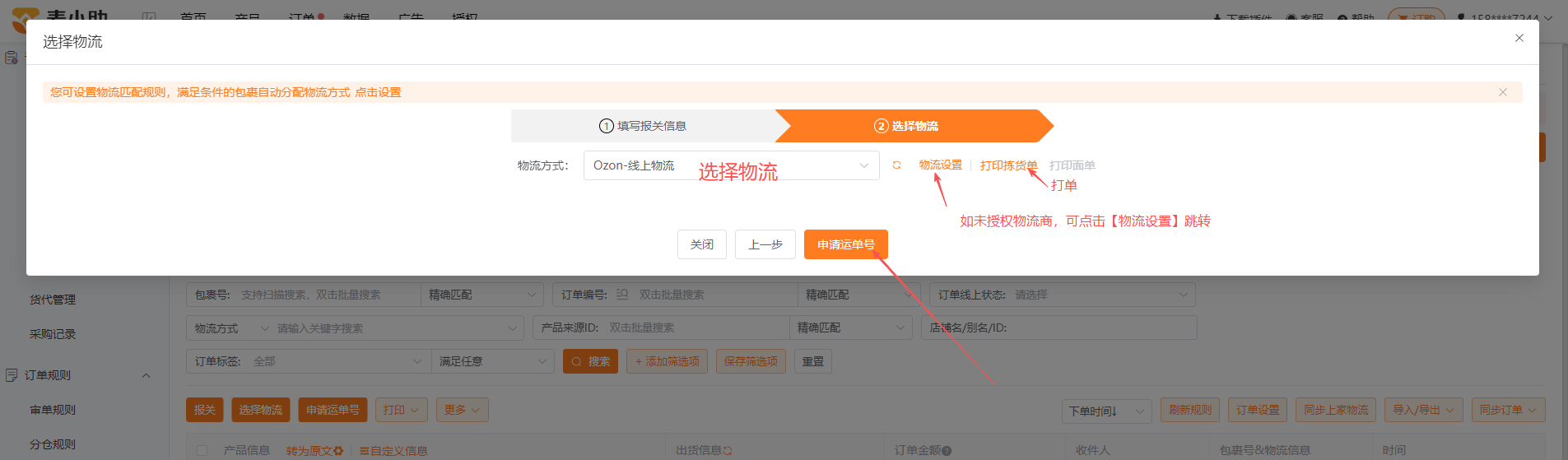Open the 导入/导出 dropdown

pos(1423,410)
